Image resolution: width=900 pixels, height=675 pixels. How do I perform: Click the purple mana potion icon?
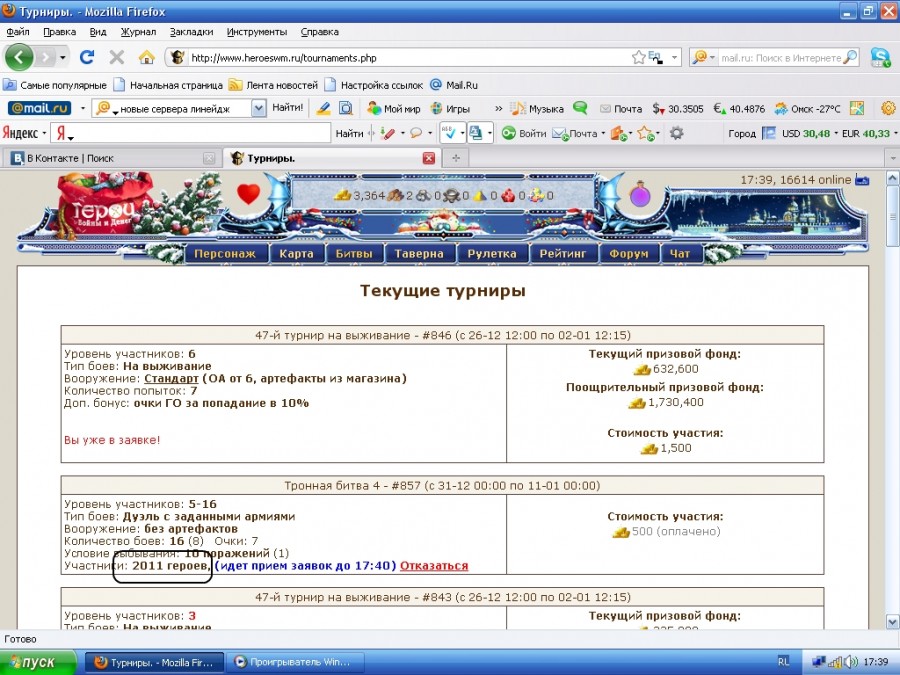tap(640, 194)
